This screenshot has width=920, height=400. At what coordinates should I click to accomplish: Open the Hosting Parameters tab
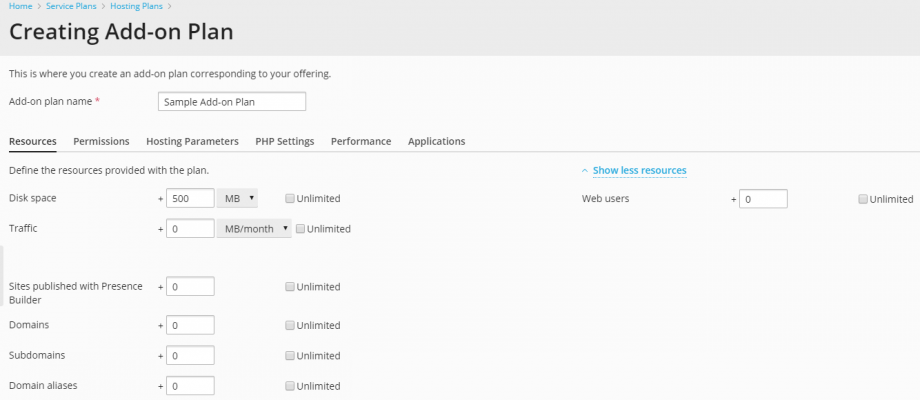point(192,142)
